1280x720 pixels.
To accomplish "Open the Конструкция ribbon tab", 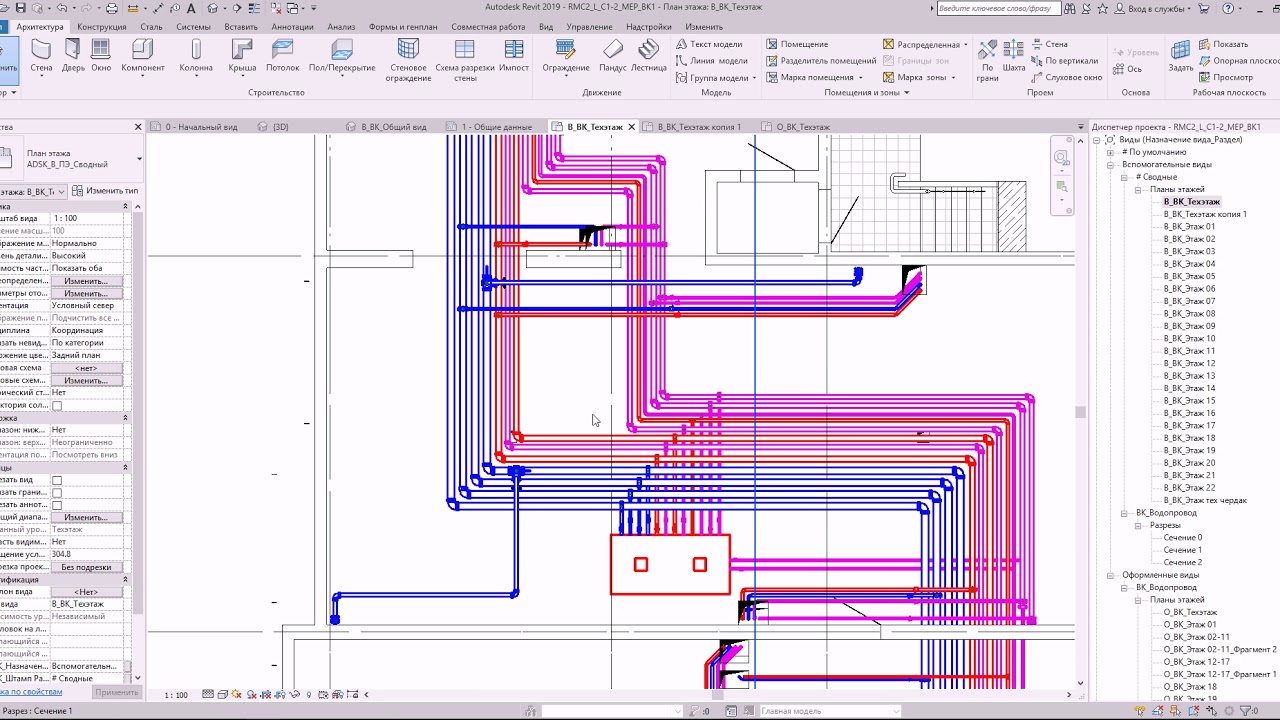I will [102, 27].
